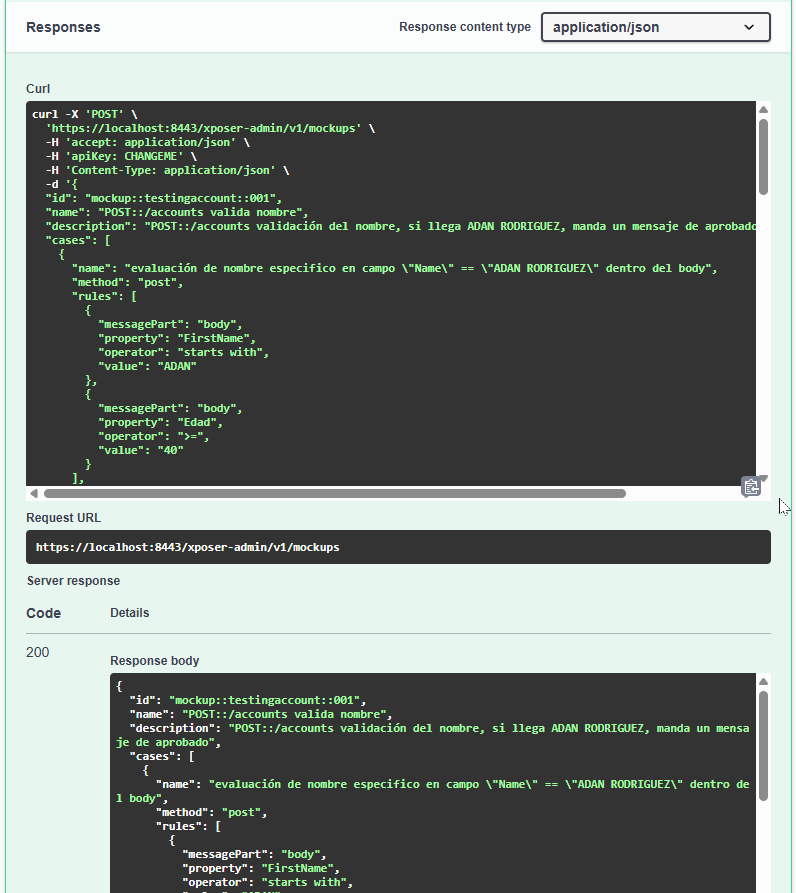The width and height of the screenshot is (796, 893).
Task: Copy the curl command to clipboard
Action: 751,487
